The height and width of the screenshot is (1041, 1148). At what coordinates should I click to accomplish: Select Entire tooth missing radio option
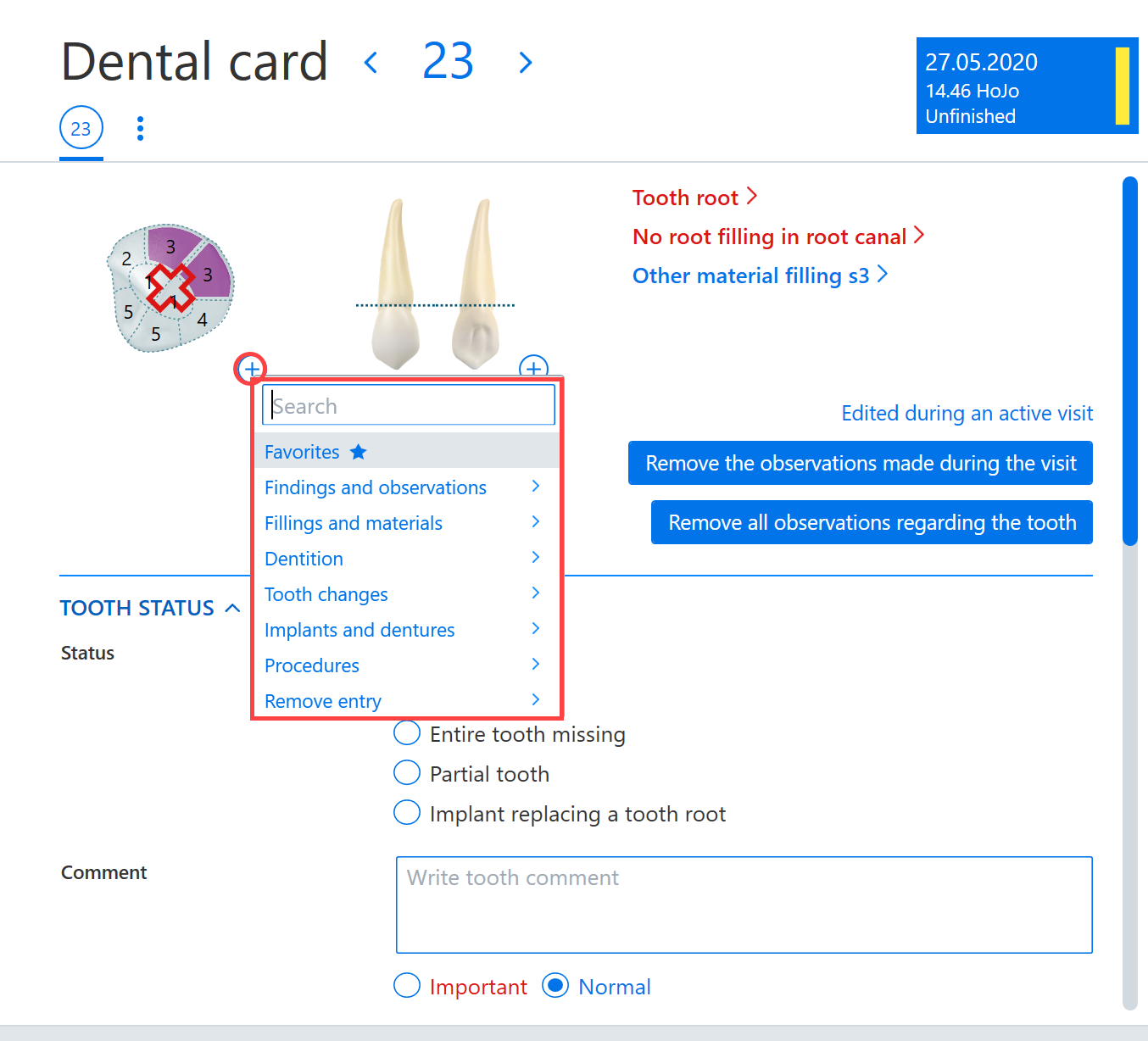pyautogui.click(x=407, y=733)
